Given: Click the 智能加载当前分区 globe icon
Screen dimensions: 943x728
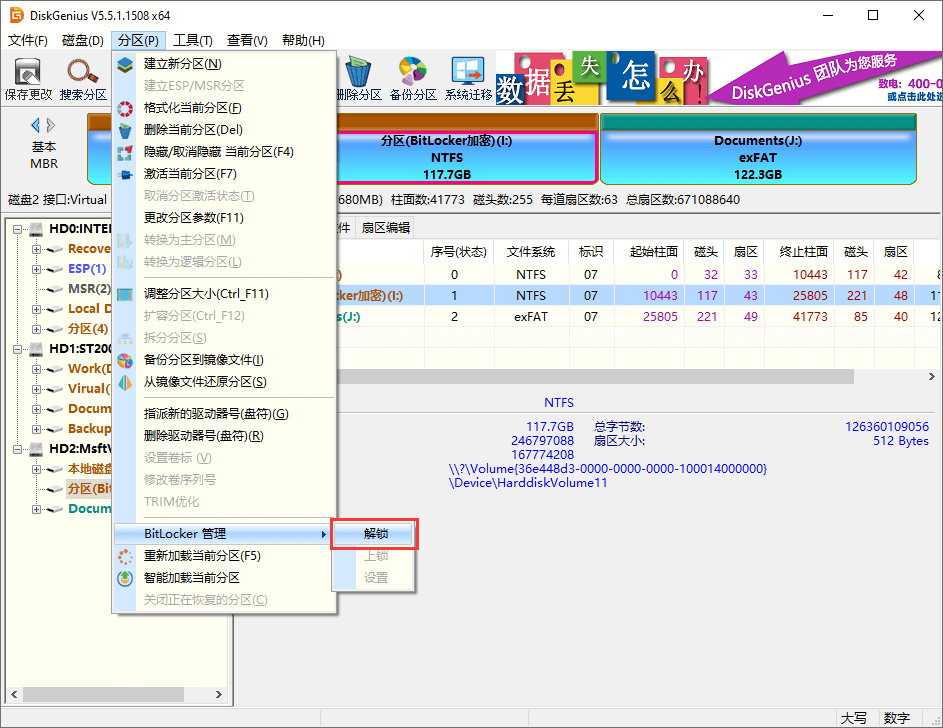Looking at the screenshot, I should 124,577.
